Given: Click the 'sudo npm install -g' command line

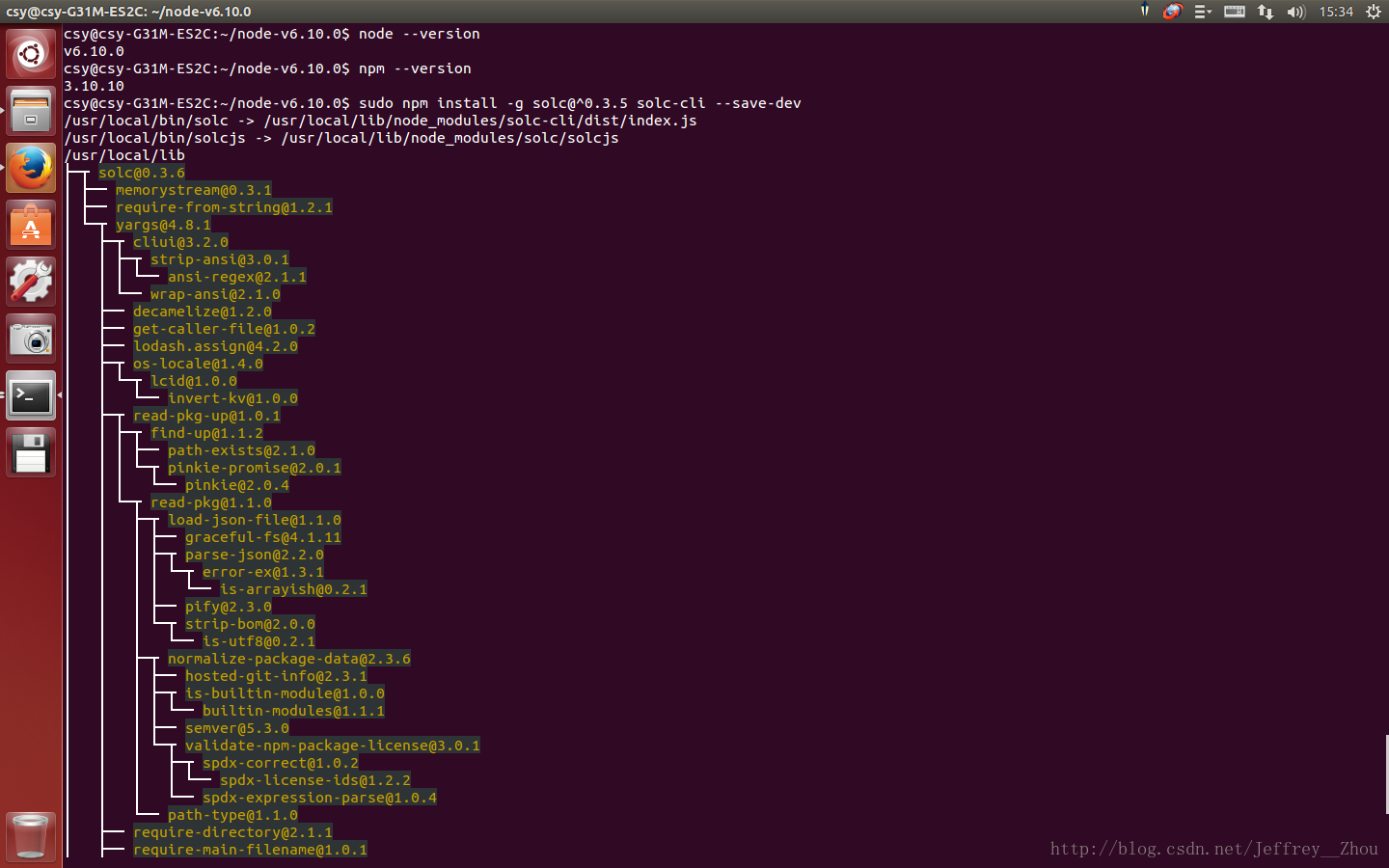Looking at the screenshot, I should [432, 103].
